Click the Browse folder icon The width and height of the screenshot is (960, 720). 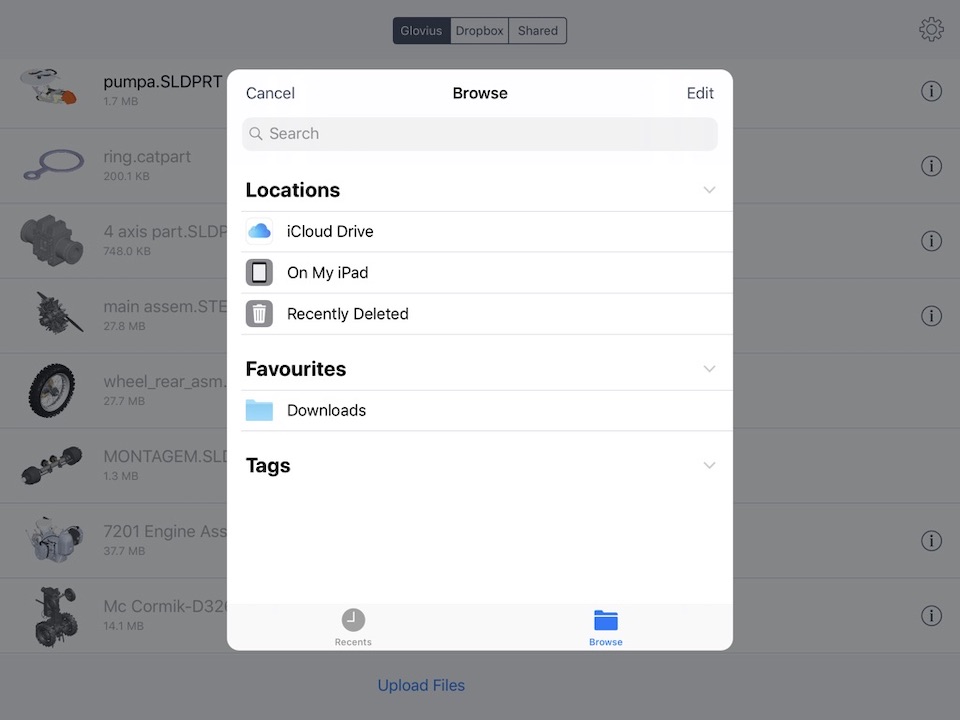(x=606, y=620)
